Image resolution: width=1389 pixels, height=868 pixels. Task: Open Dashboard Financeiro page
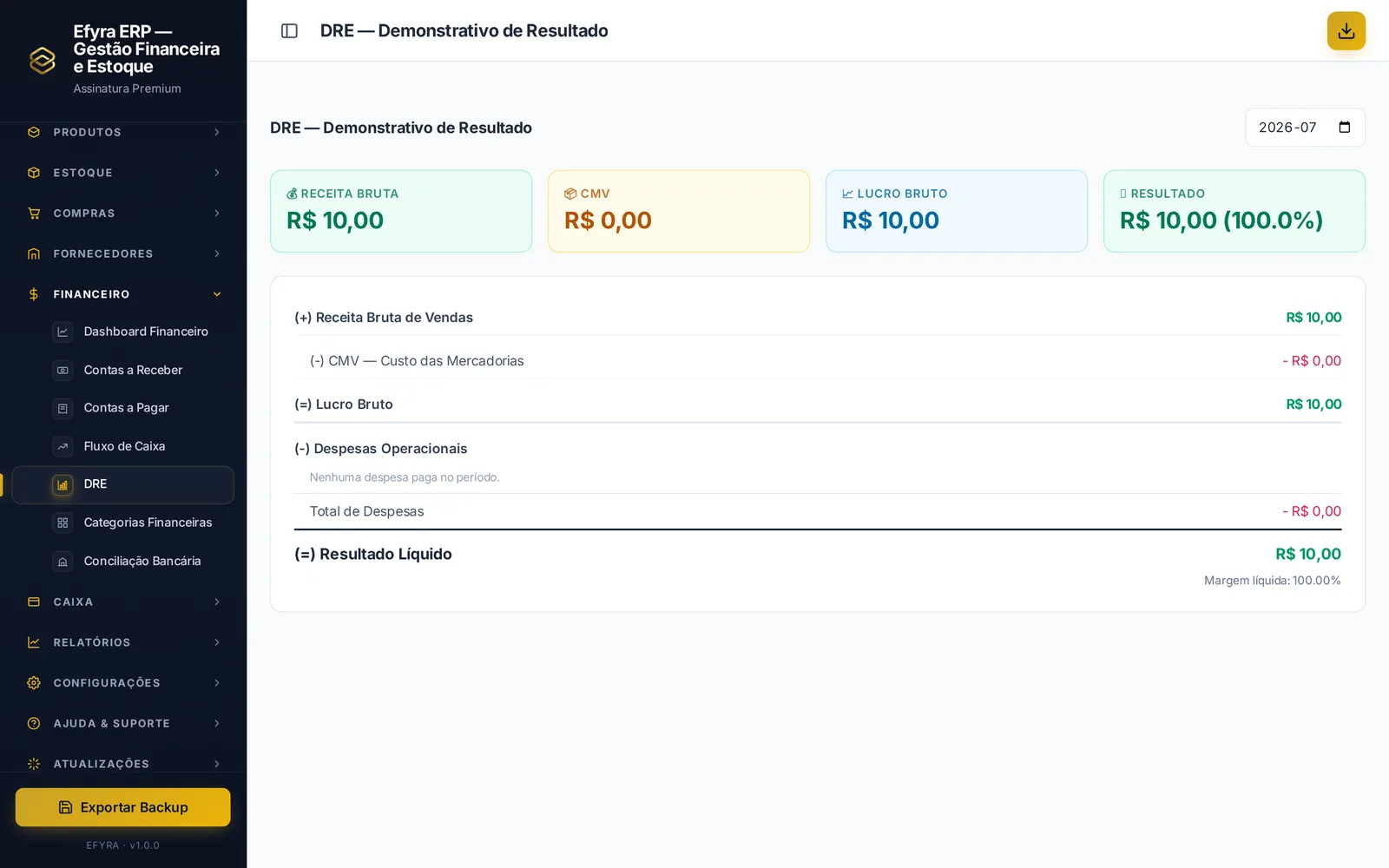(x=123, y=332)
